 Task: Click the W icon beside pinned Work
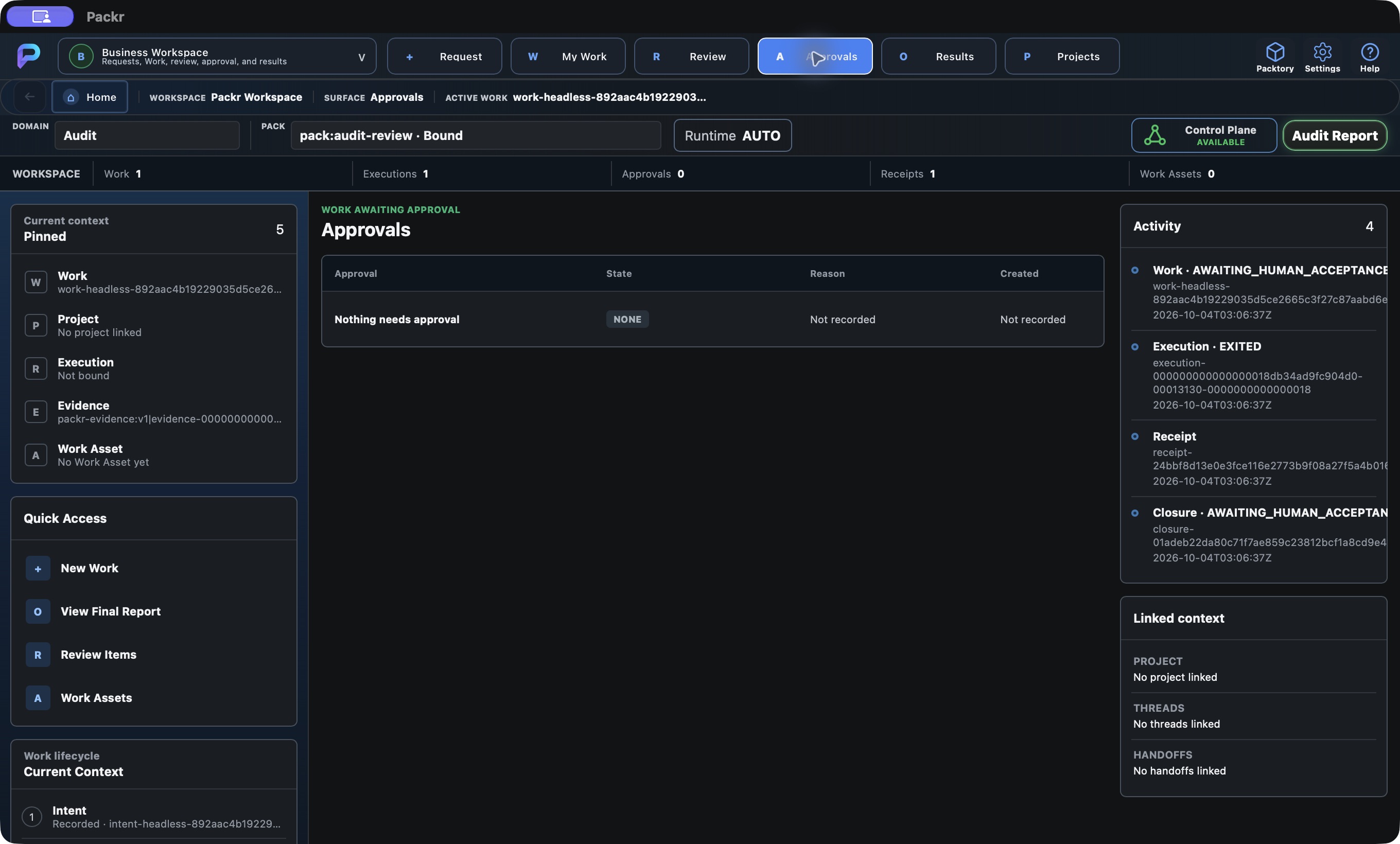36,283
